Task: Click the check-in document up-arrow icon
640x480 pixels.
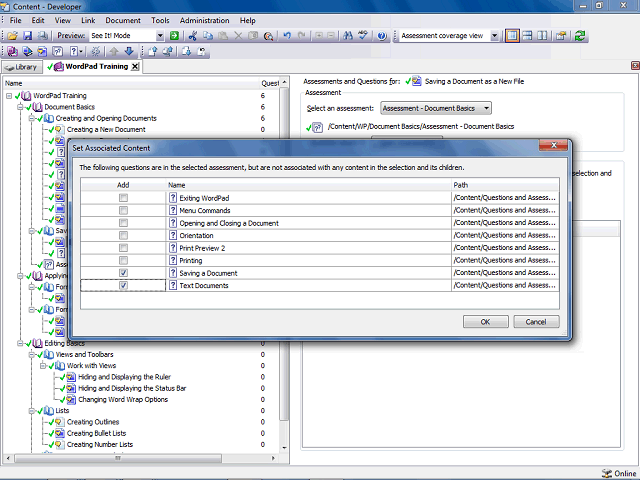Action: point(153,51)
